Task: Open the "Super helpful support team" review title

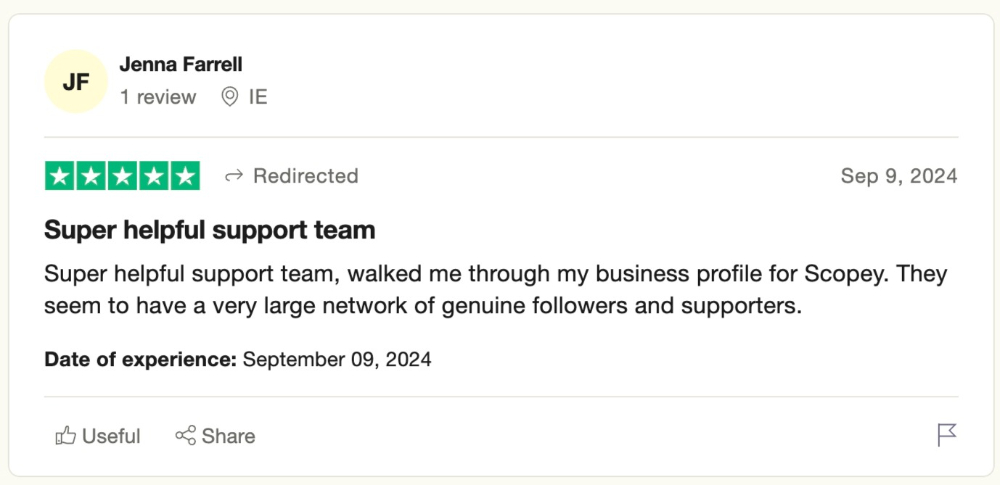Action: [x=210, y=230]
